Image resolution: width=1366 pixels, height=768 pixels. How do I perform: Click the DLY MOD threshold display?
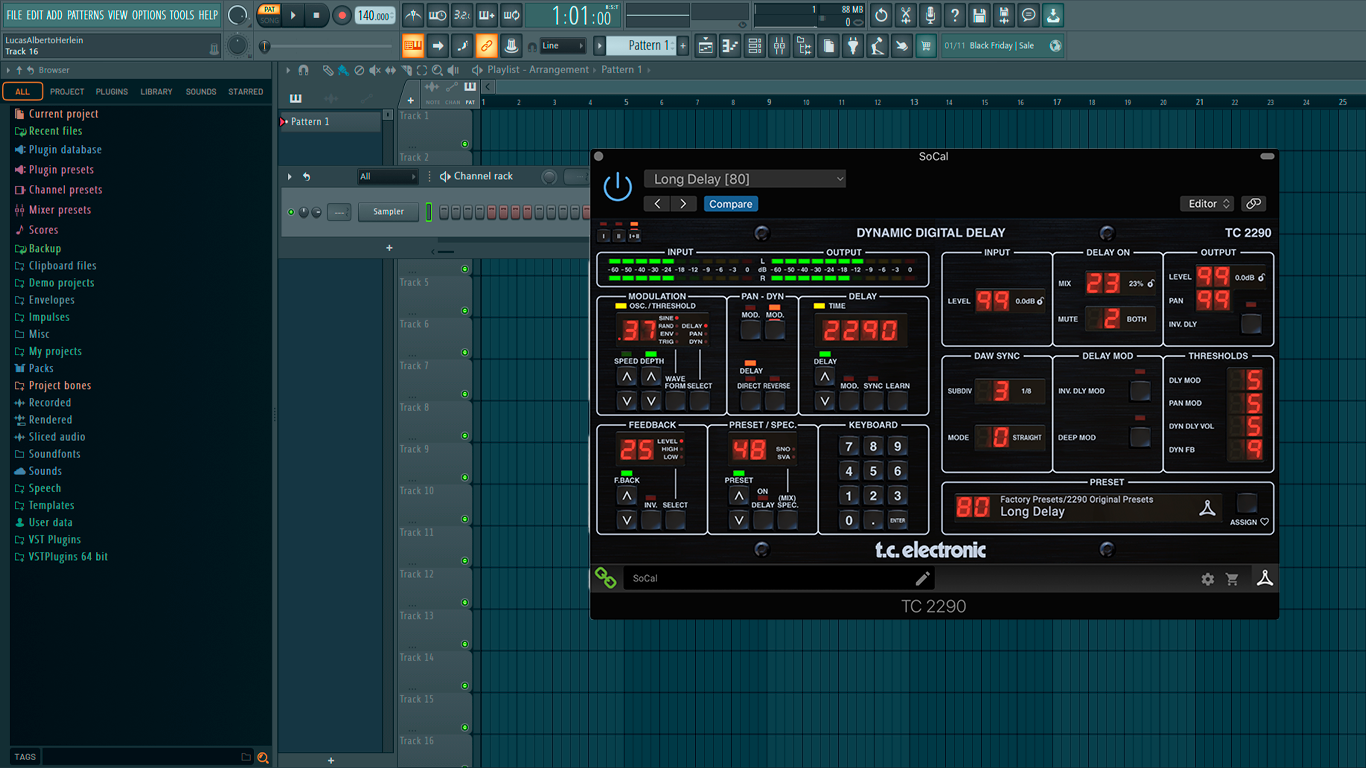[1246, 380]
